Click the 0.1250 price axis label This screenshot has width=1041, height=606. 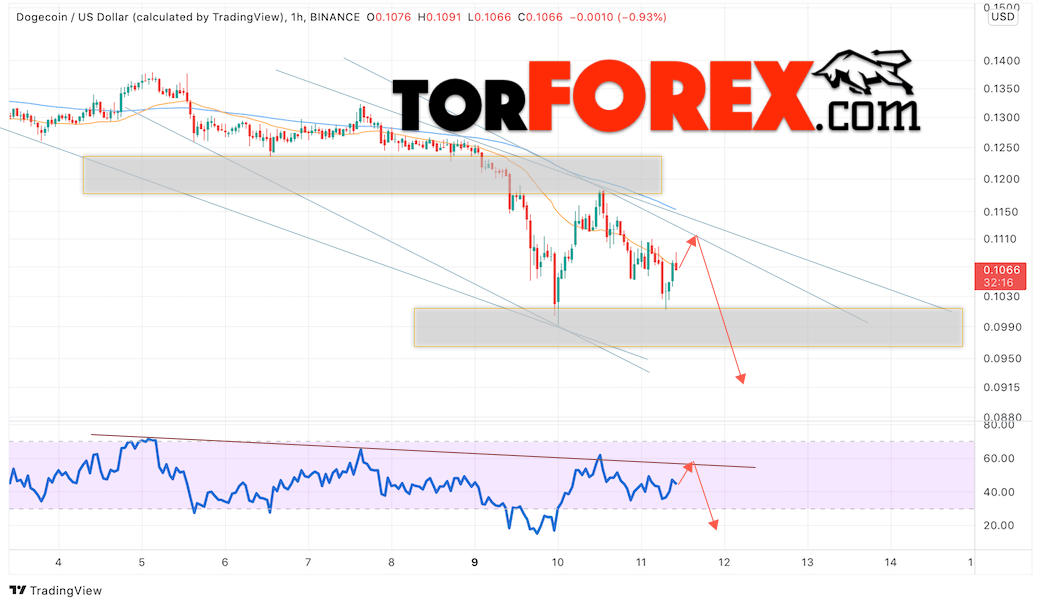1001,148
